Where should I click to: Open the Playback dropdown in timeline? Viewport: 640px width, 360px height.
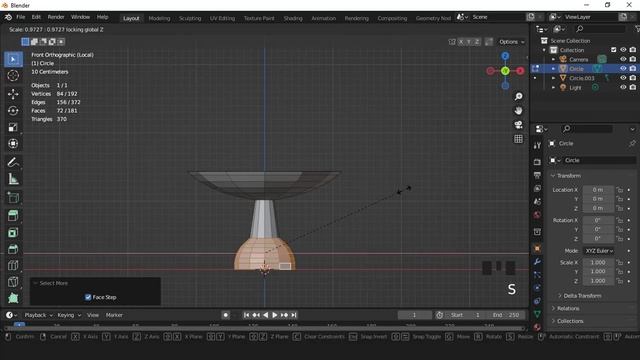pyautogui.click(x=38, y=315)
